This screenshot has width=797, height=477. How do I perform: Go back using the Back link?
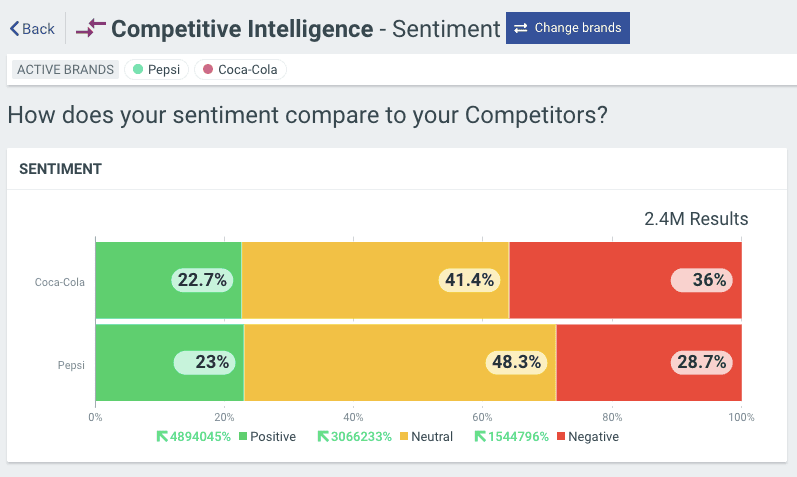32,28
